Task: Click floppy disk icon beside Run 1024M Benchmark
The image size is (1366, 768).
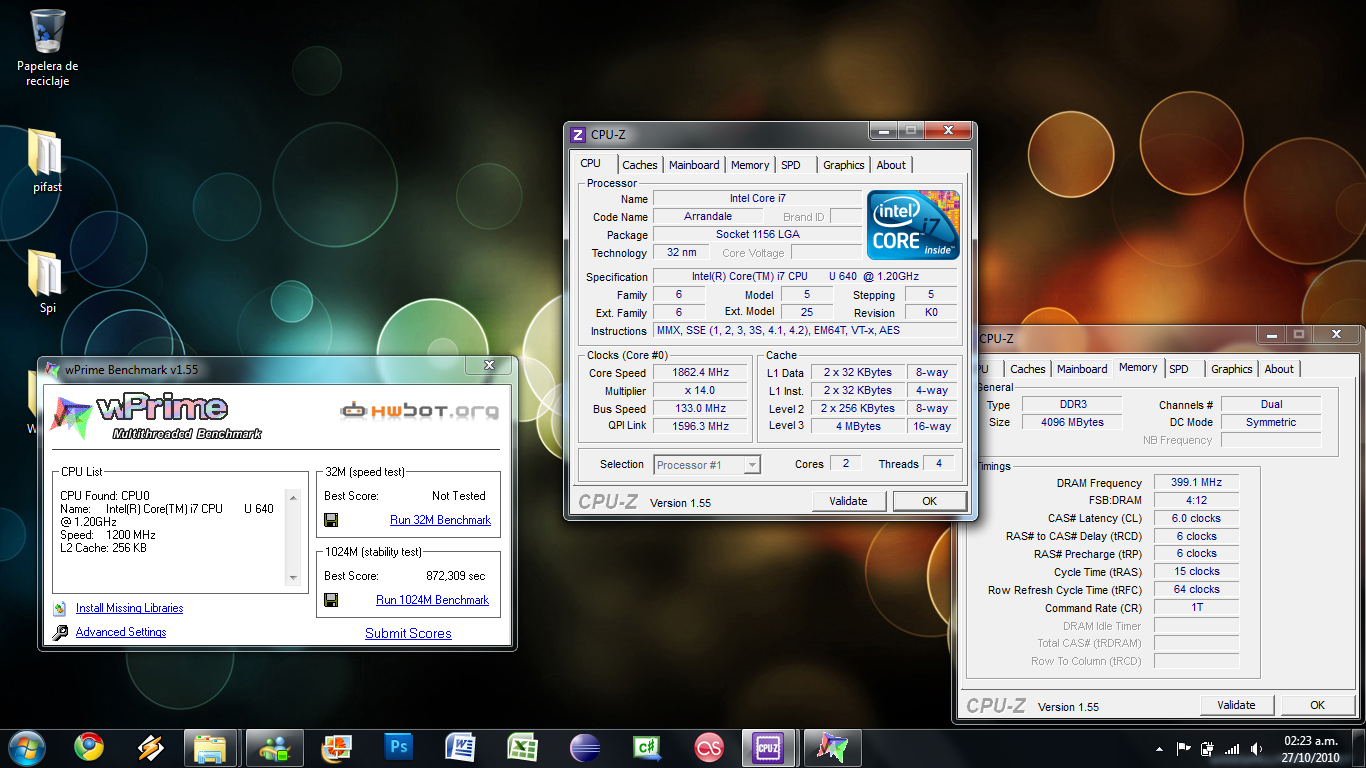Action: tap(331, 600)
